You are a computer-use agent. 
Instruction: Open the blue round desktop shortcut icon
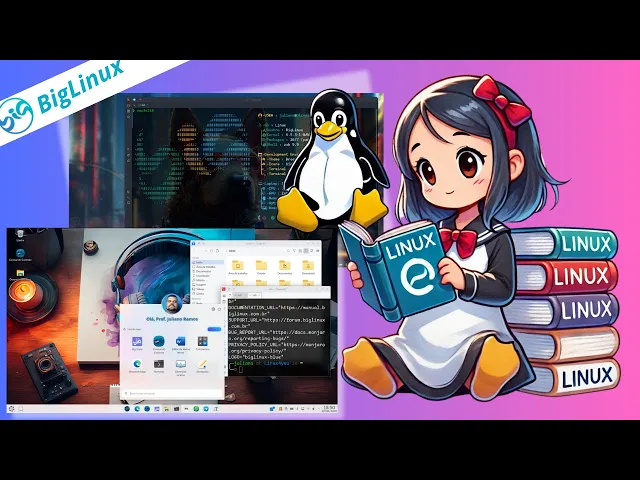(20, 253)
